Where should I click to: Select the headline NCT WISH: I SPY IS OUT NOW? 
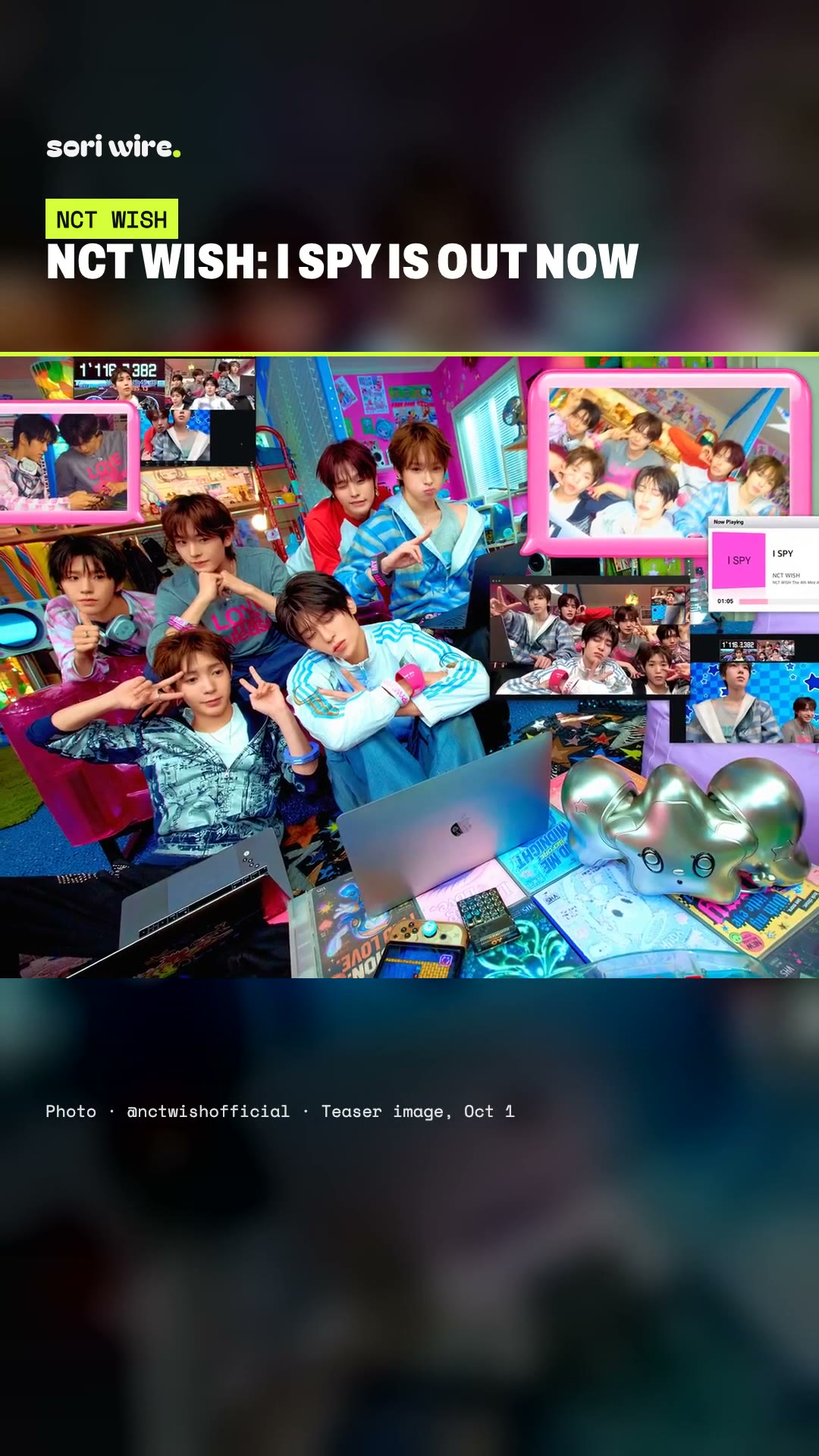point(342,262)
